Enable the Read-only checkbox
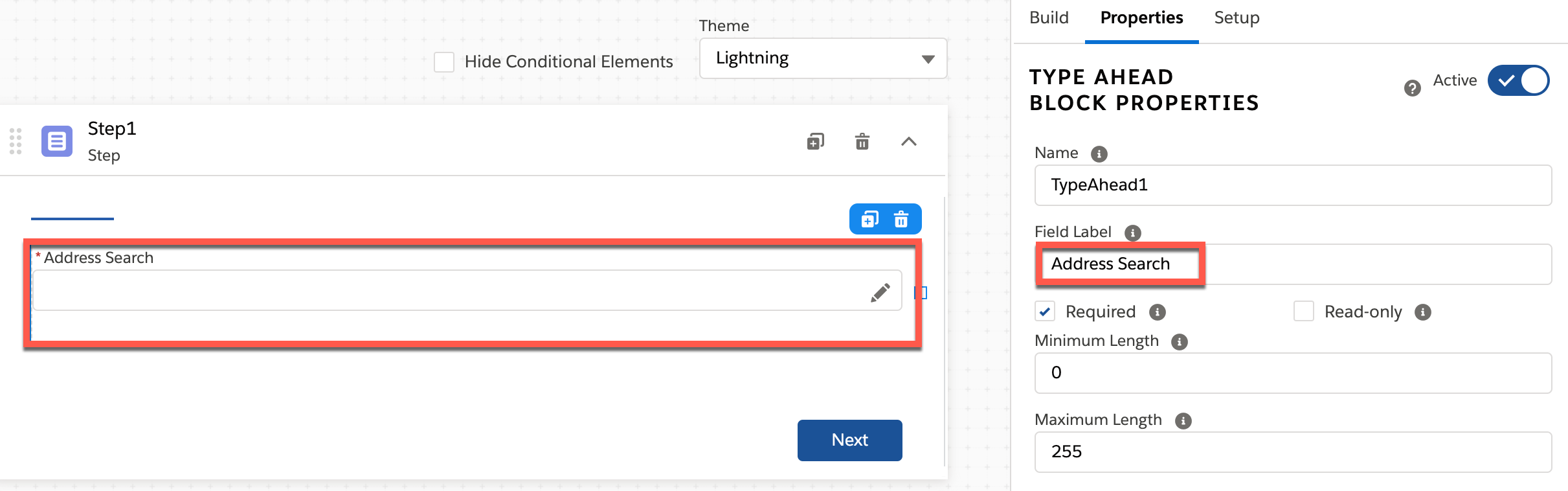This screenshot has width=1568, height=491. click(x=1304, y=312)
